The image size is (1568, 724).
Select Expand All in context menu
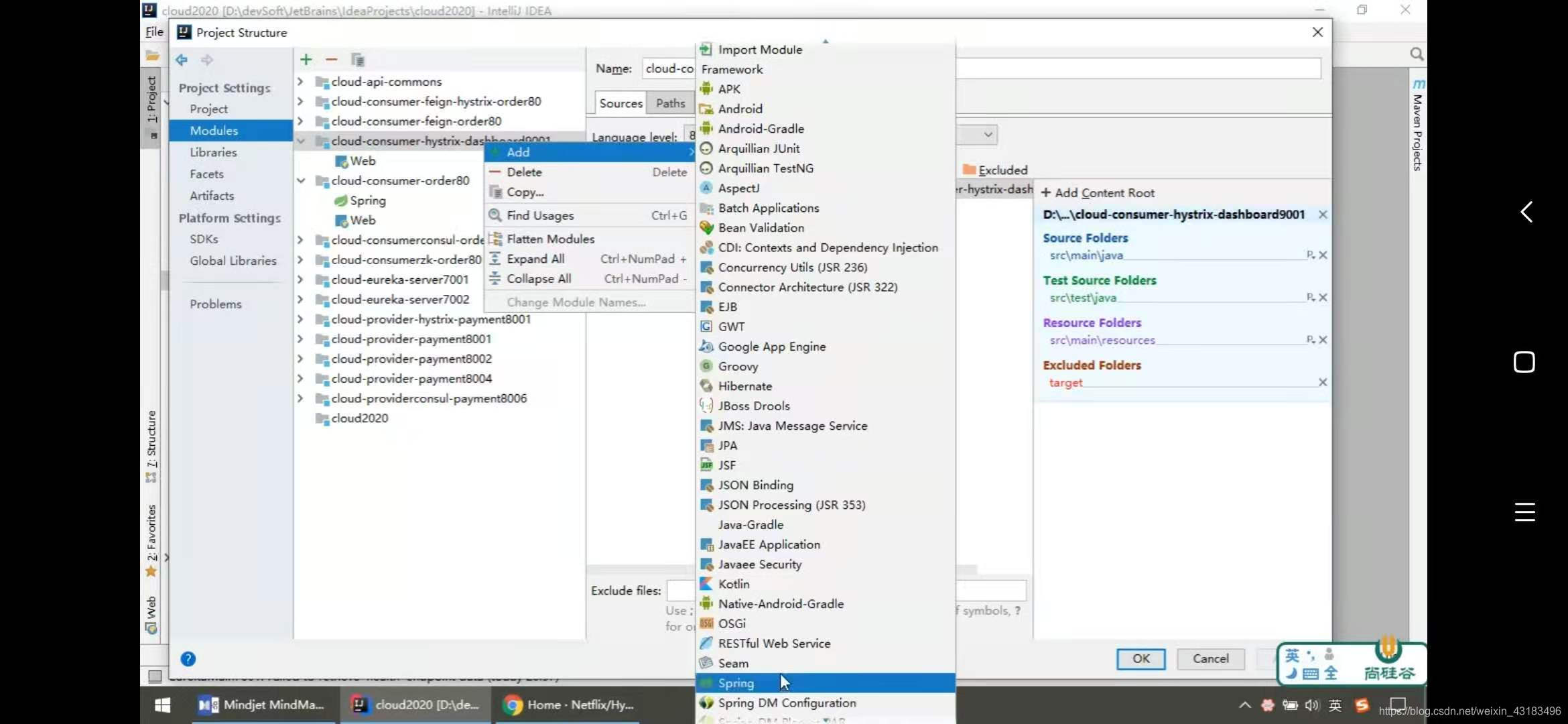(590, 259)
